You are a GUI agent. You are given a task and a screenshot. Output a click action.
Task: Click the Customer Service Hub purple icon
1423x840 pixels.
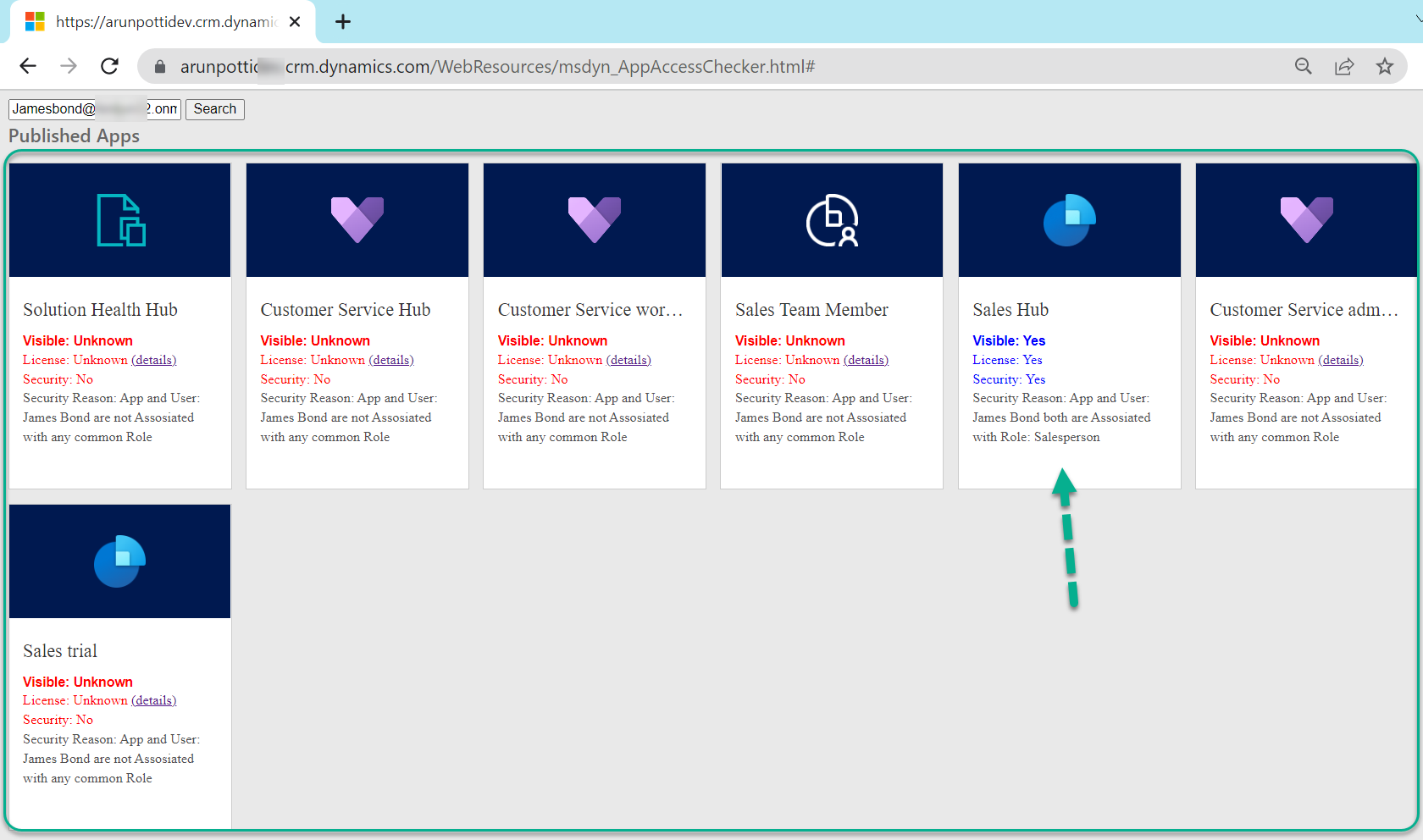coord(357,219)
